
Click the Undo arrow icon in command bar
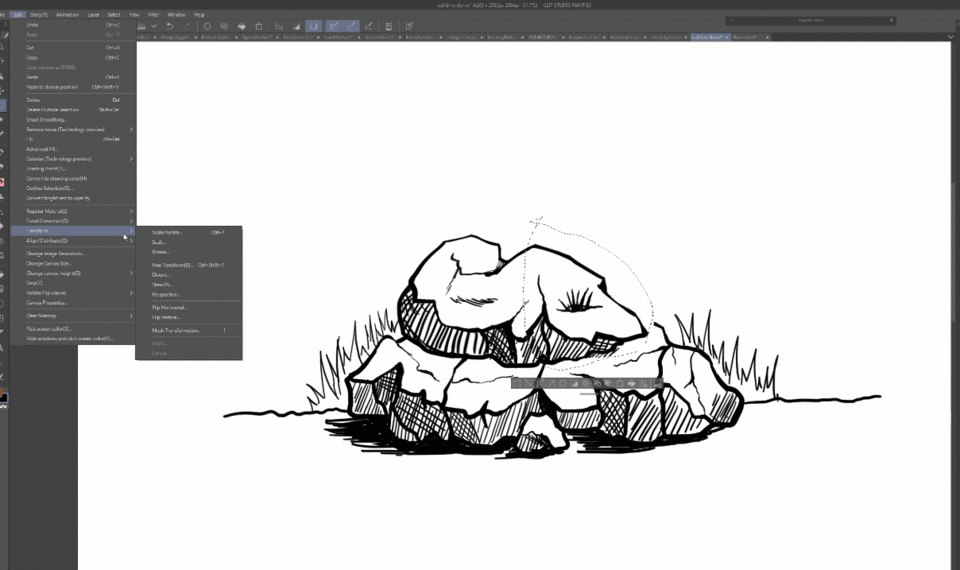[170, 26]
